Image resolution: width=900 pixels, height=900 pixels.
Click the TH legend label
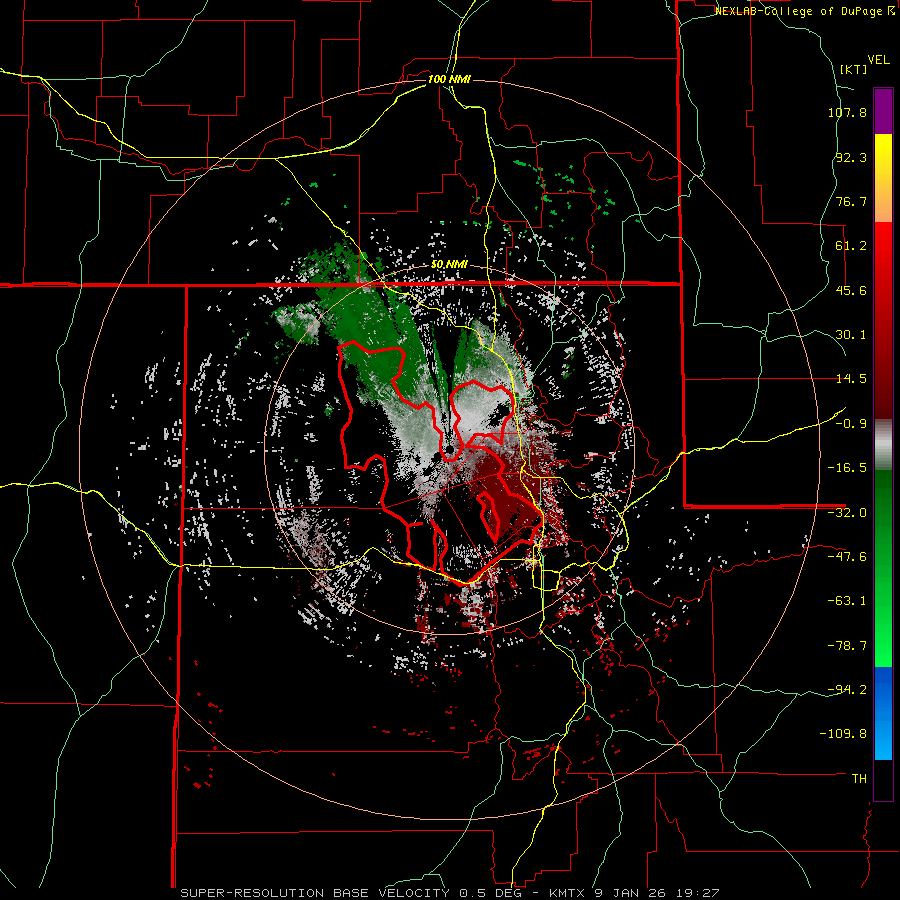859,779
